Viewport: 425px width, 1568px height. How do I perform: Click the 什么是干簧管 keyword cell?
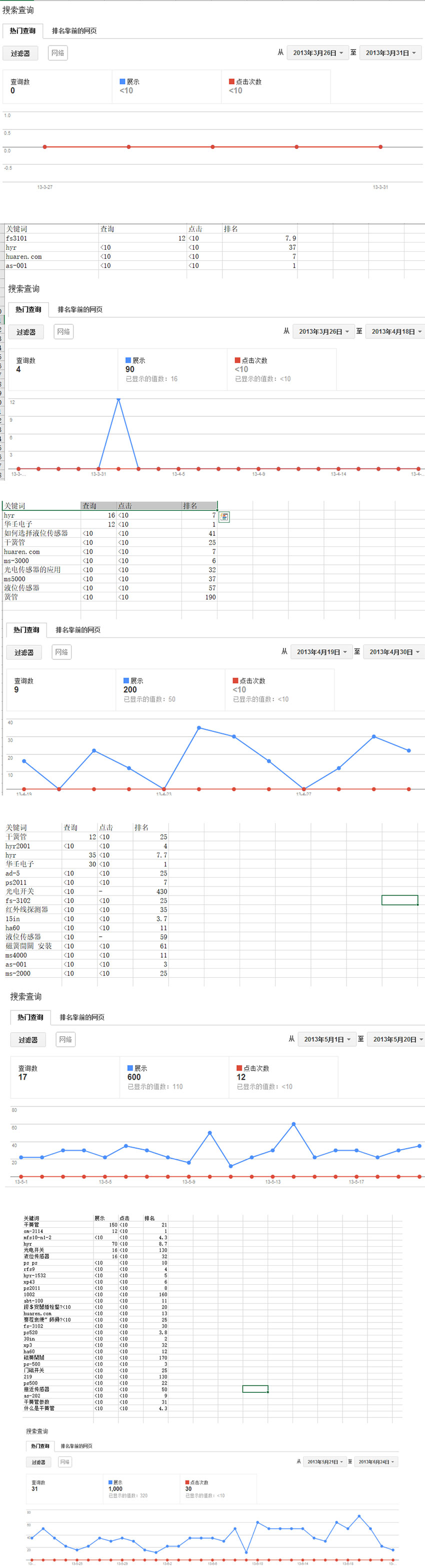39,1408
